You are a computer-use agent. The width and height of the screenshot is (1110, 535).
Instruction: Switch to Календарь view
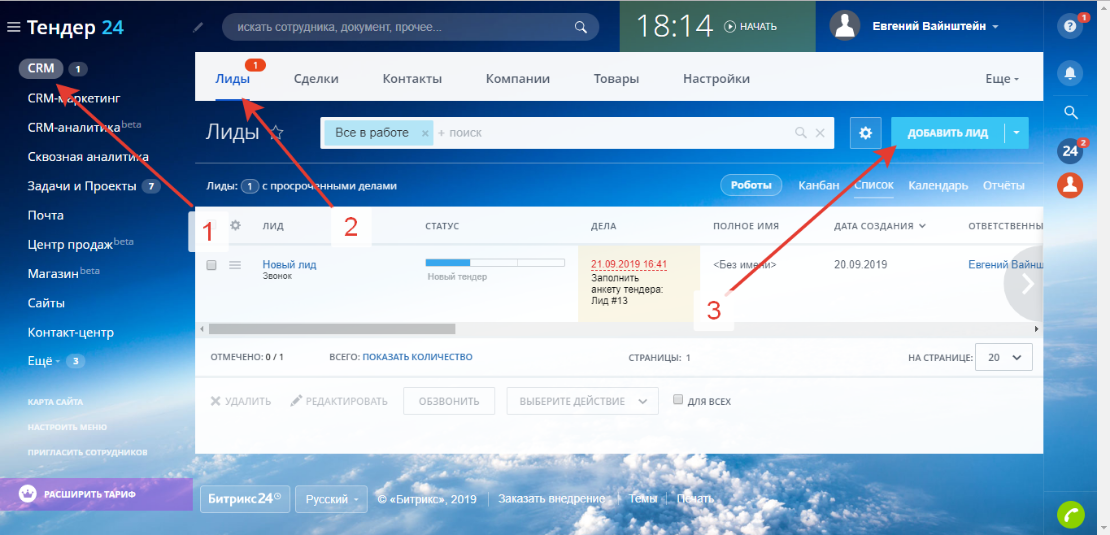(938, 185)
